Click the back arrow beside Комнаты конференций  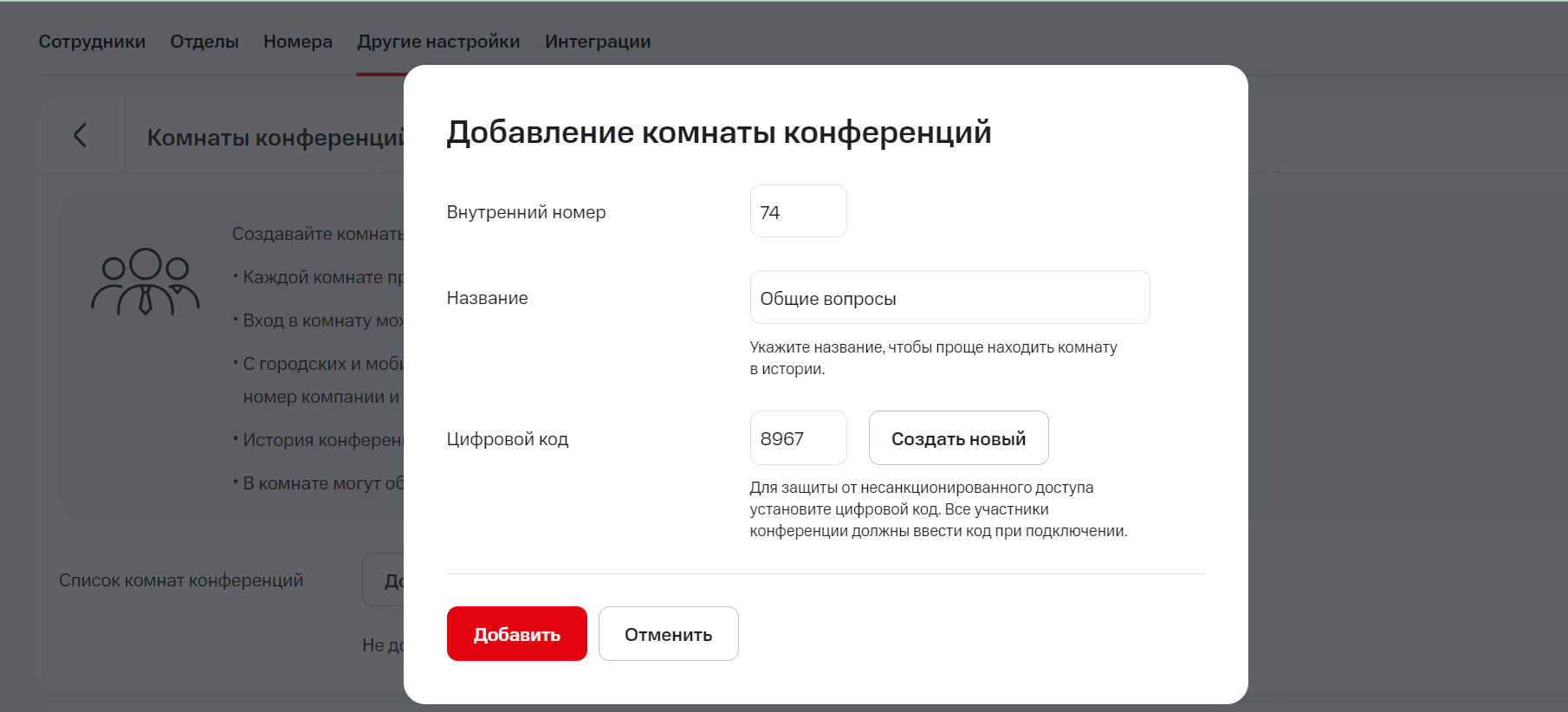coord(81,135)
